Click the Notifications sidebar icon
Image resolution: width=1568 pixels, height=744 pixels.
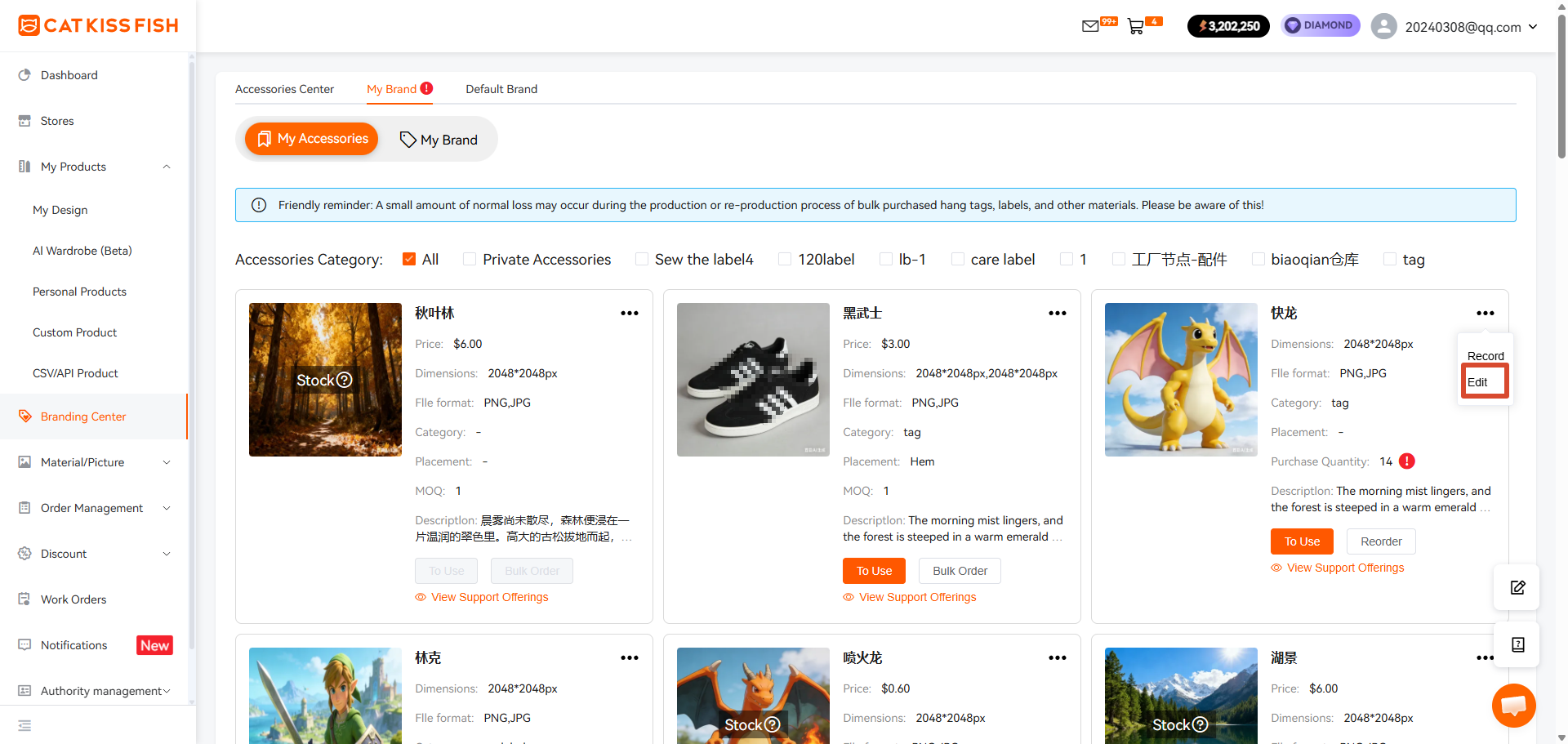[24, 645]
